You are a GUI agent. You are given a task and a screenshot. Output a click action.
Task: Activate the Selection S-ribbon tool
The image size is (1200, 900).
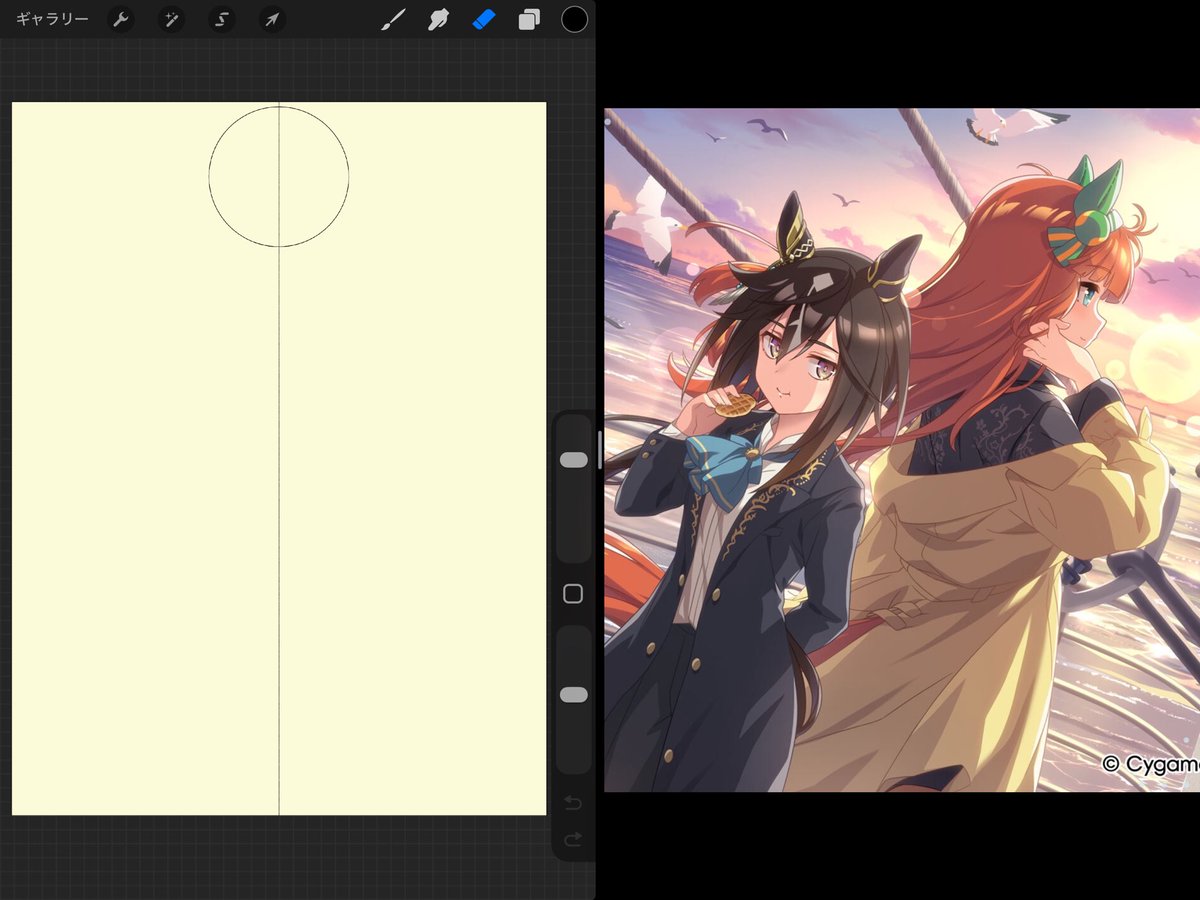pyautogui.click(x=221, y=19)
